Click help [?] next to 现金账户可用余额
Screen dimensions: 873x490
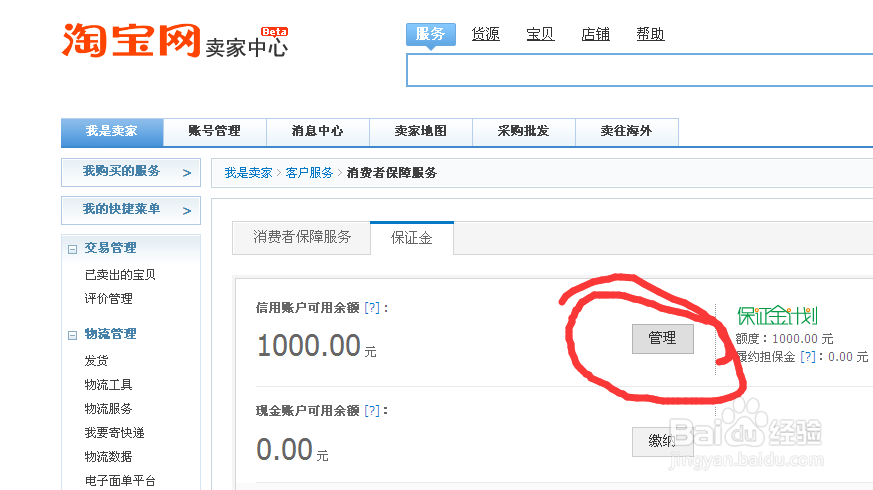point(372,411)
